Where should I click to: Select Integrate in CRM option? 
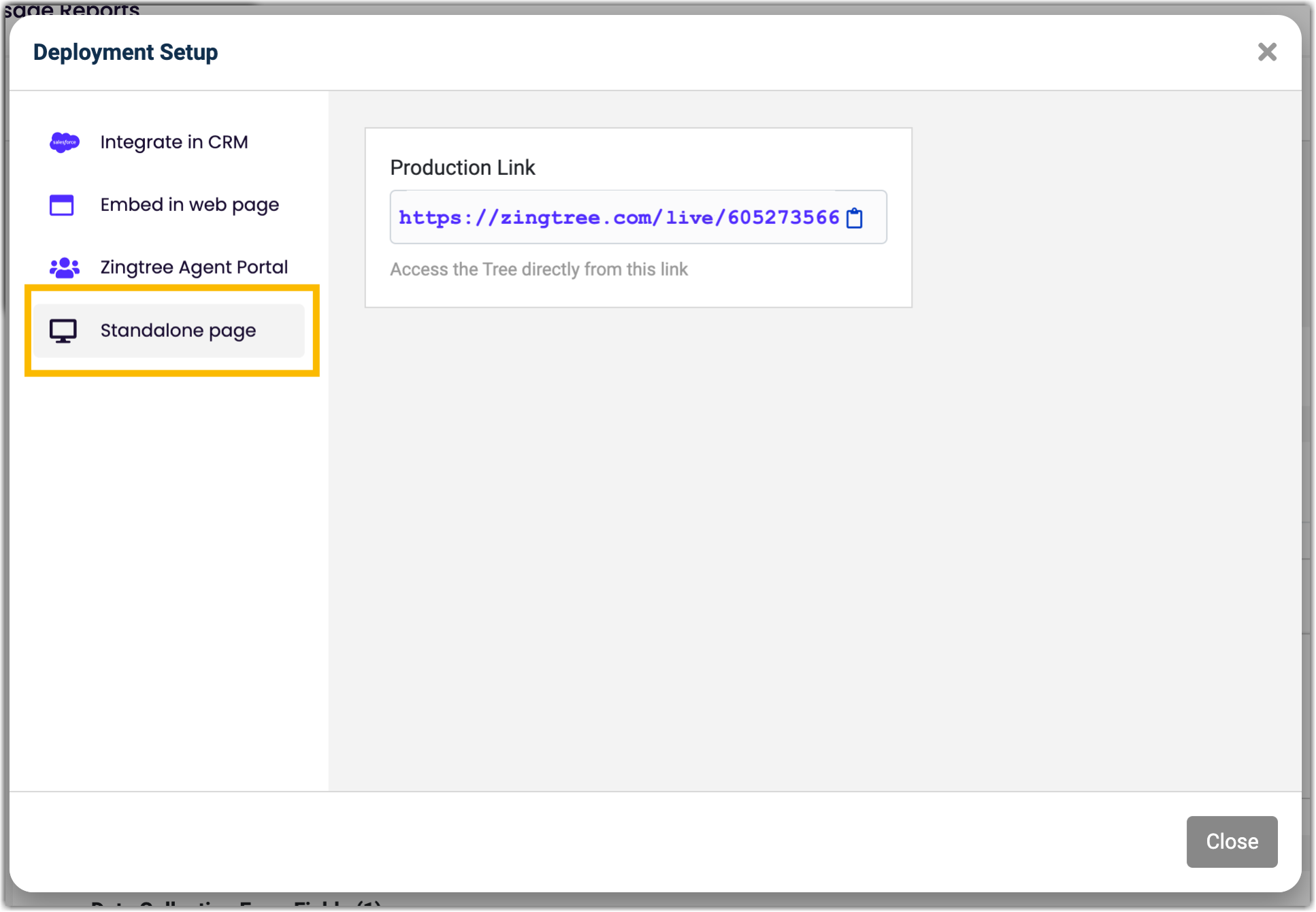[x=174, y=142]
